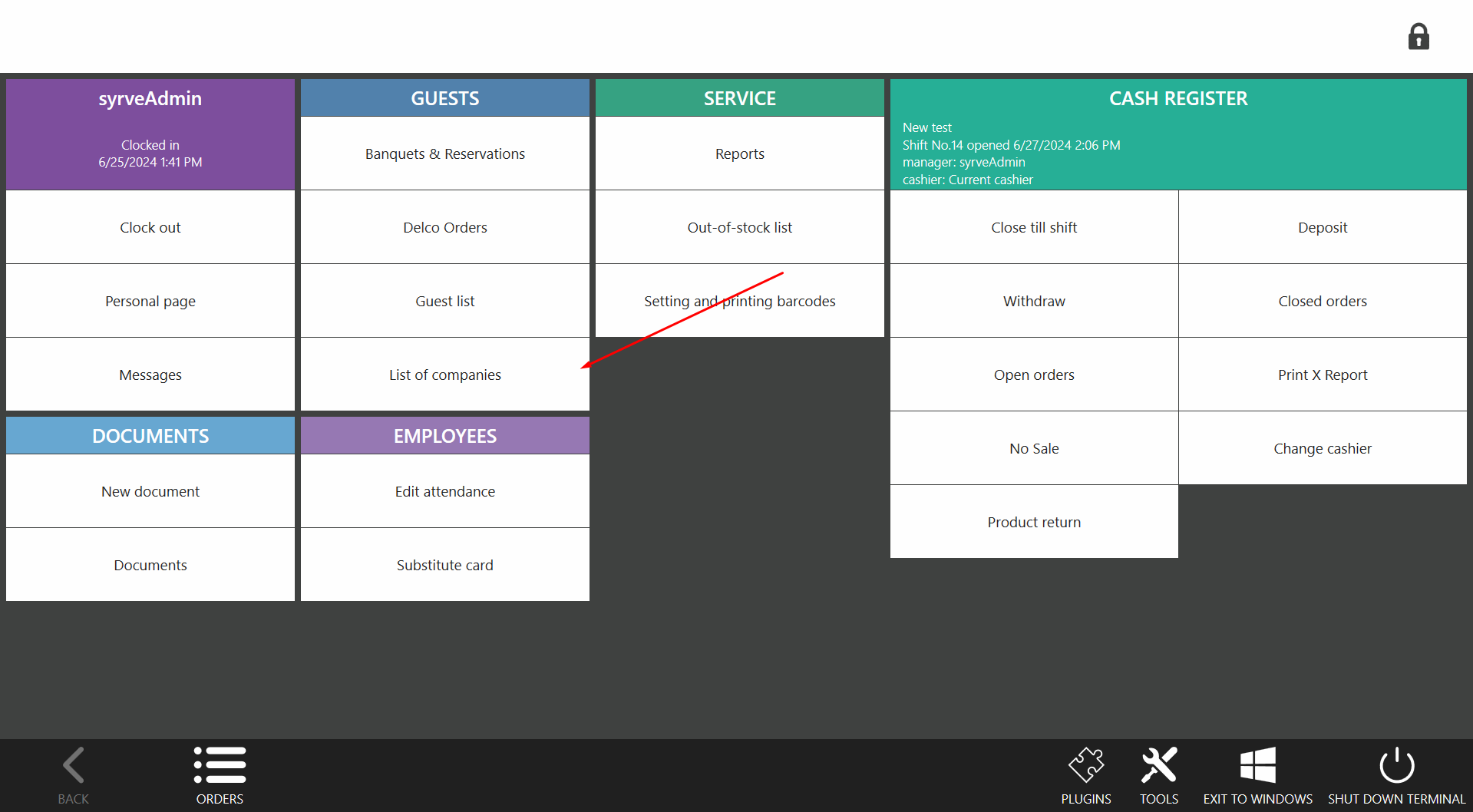Click Edit attendance under Employees

pos(444,491)
